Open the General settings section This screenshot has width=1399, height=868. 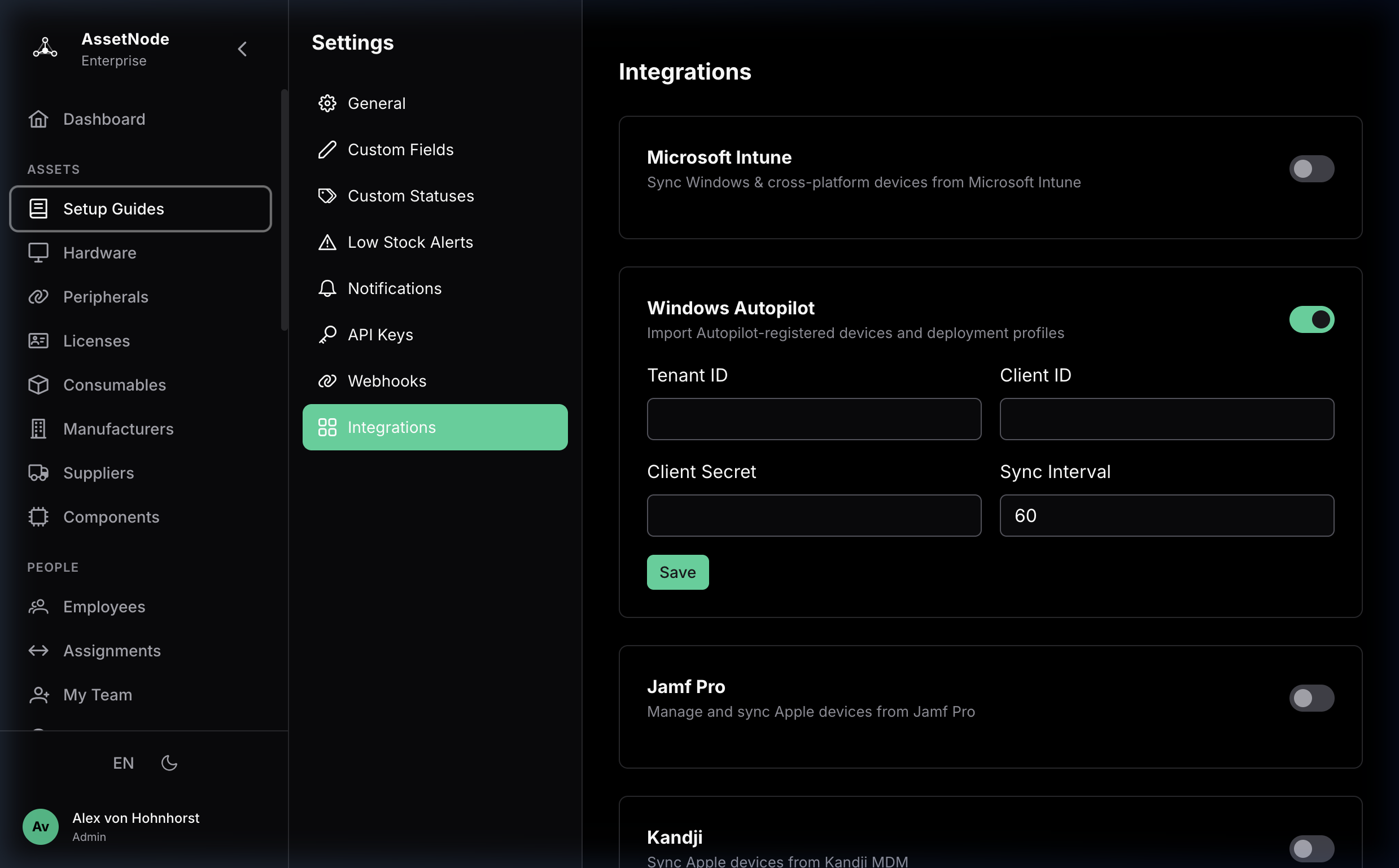pos(435,103)
